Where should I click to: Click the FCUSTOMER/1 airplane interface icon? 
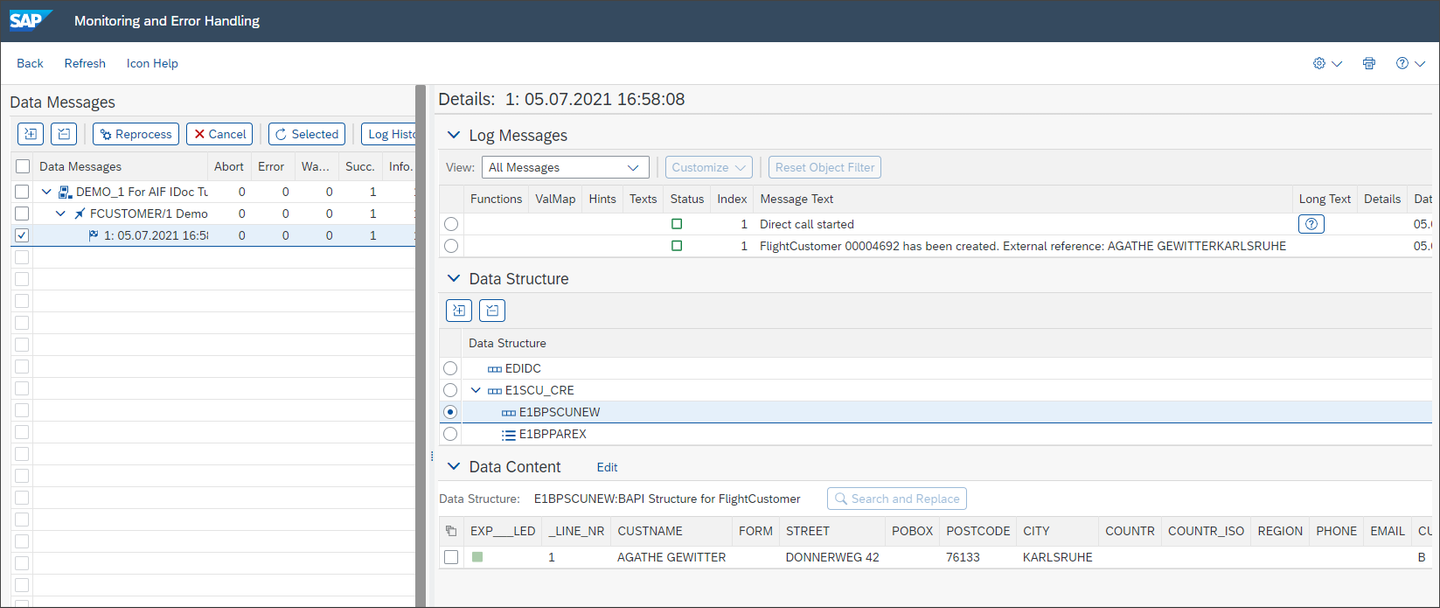(79, 214)
